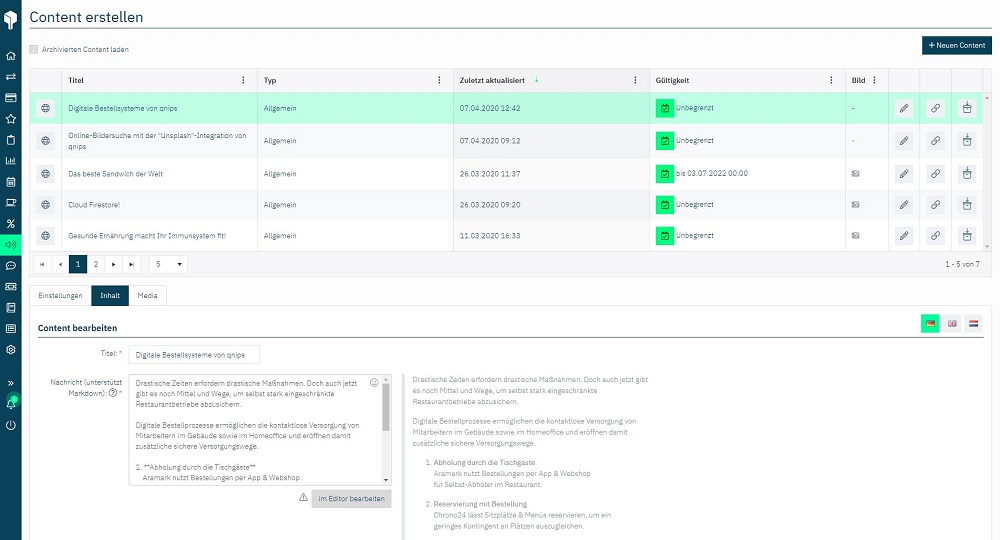This screenshot has height=540, width=1000.
Task: Open the 'Media' tab
Action: tap(147, 296)
